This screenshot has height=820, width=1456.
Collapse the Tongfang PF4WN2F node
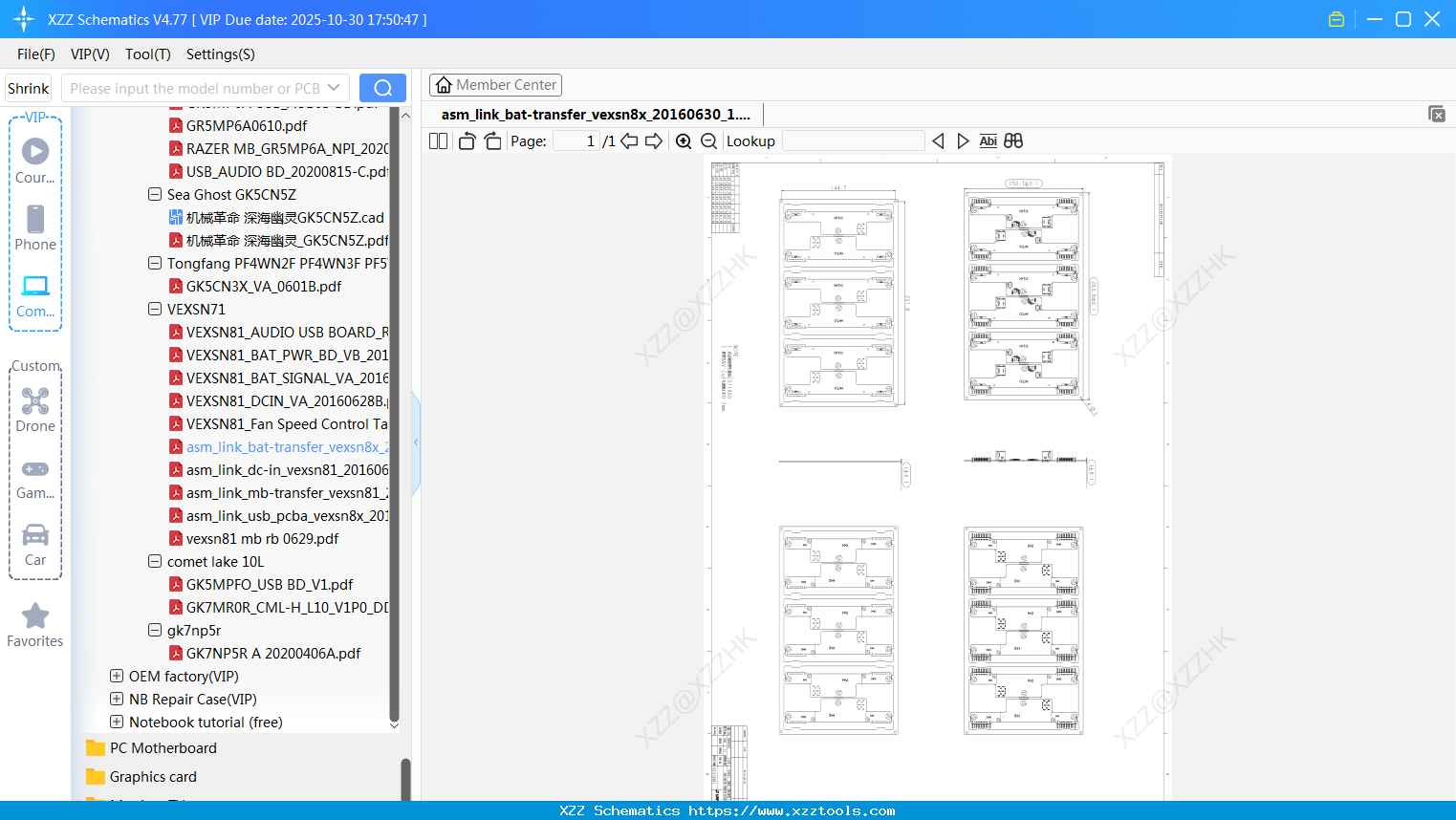click(x=155, y=263)
